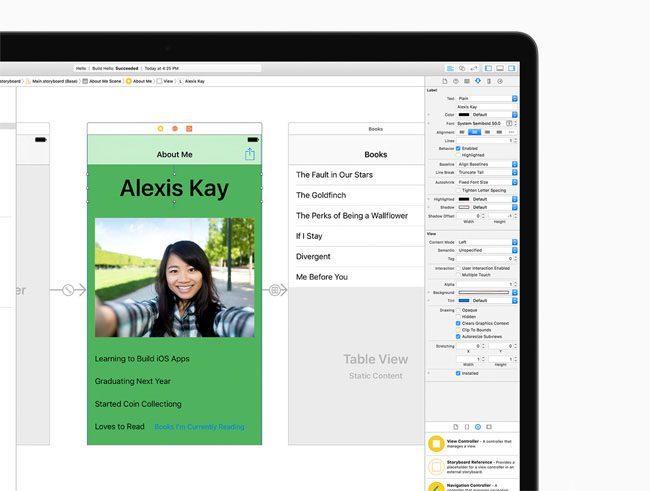Image resolution: width=650 pixels, height=491 pixels.
Task: Open the Attributes inspector
Action: tap(478, 81)
